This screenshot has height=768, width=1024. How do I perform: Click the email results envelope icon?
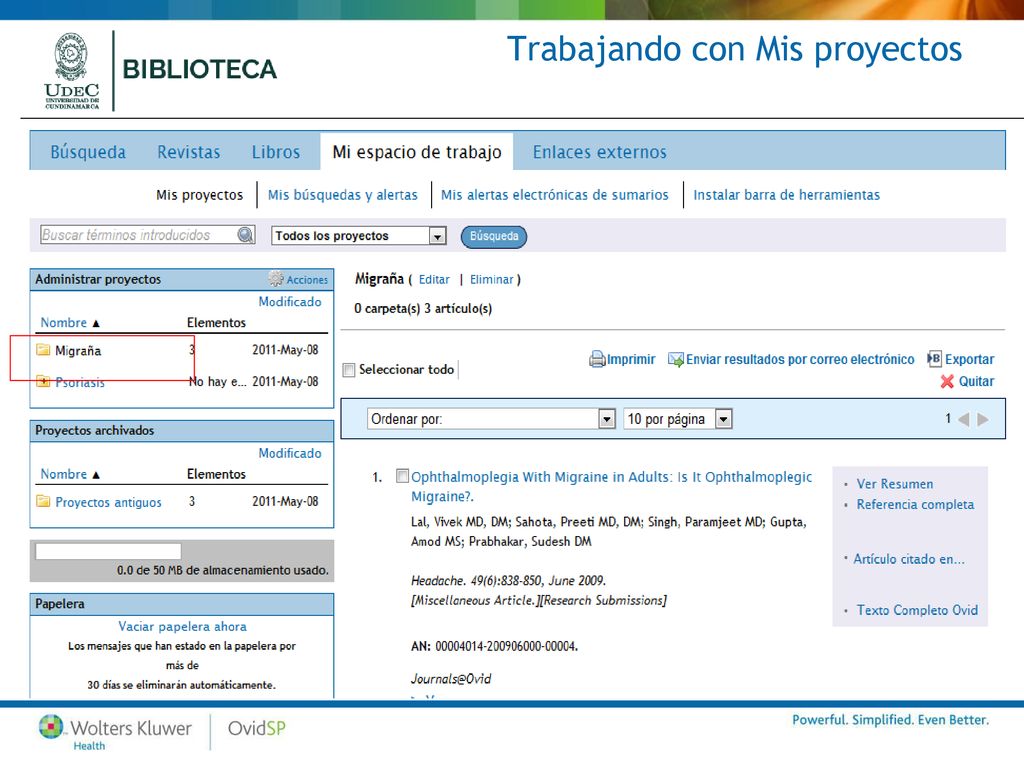click(676, 359)
